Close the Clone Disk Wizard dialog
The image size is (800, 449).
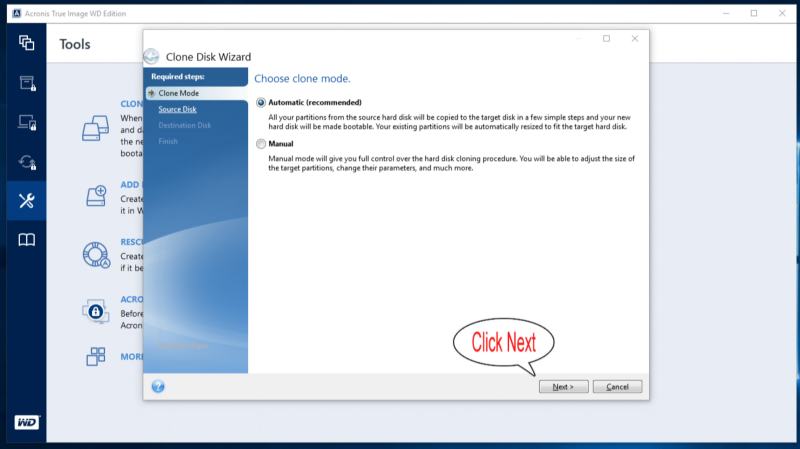(x=635, y=38)
